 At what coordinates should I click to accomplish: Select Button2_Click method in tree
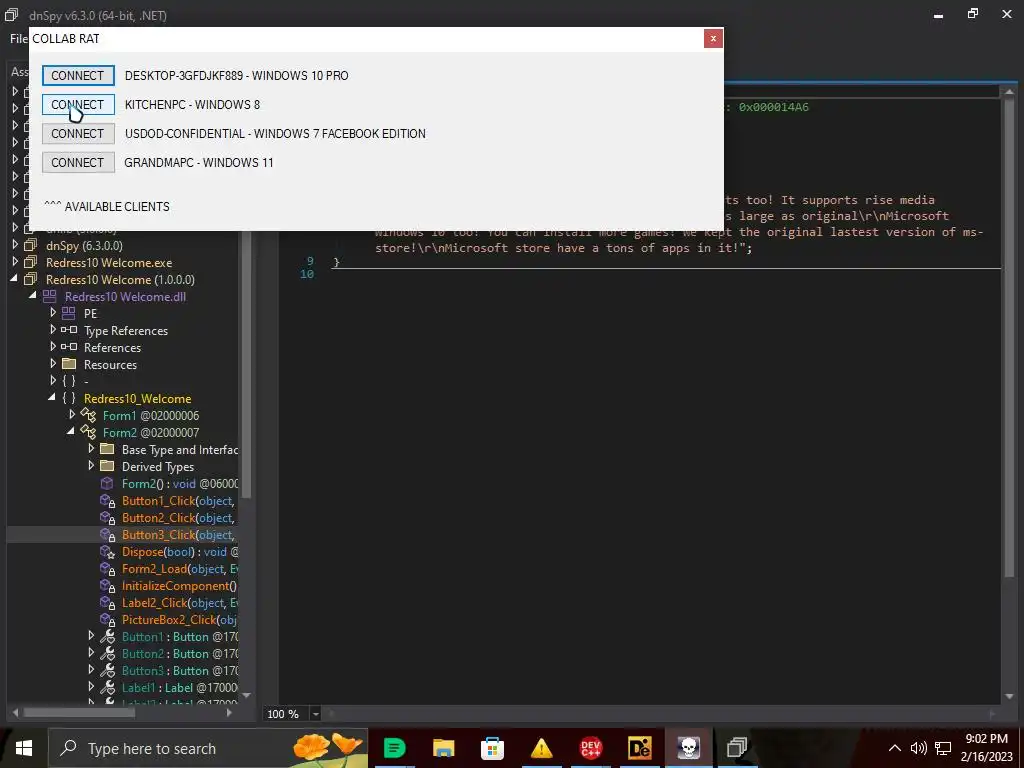click(178, 518)
